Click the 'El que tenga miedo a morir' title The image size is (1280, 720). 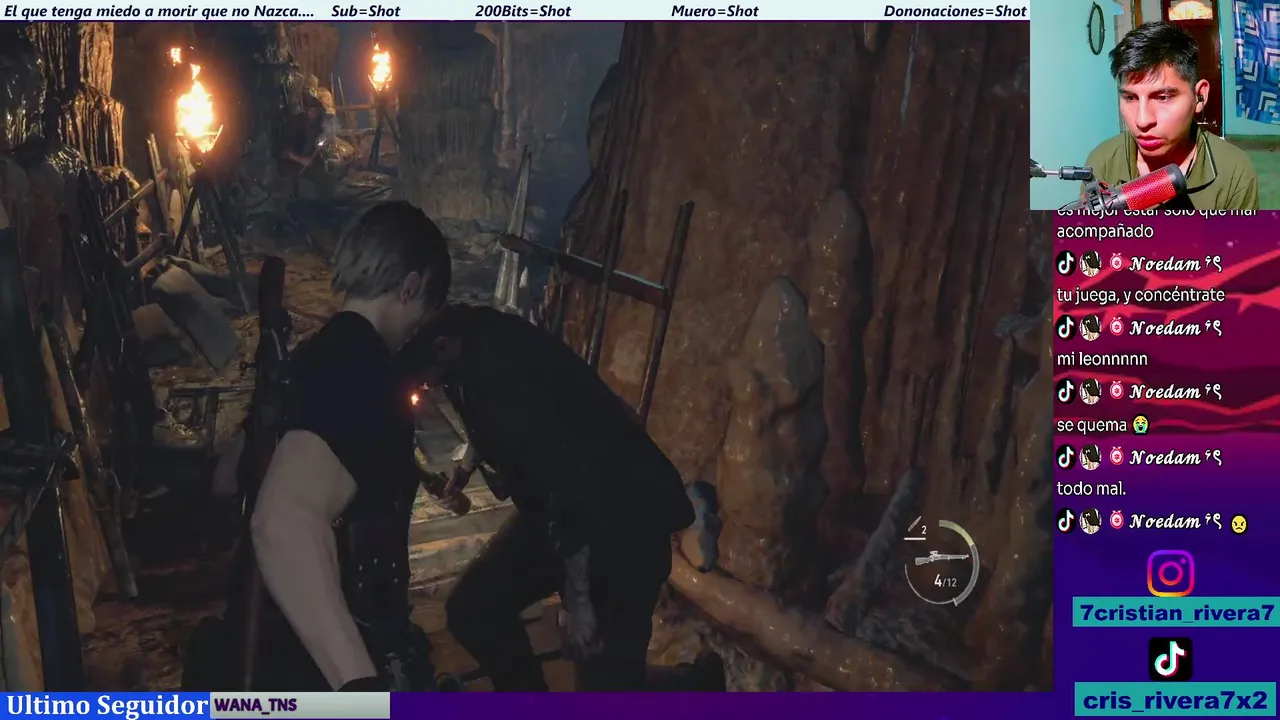click(159, 11)
